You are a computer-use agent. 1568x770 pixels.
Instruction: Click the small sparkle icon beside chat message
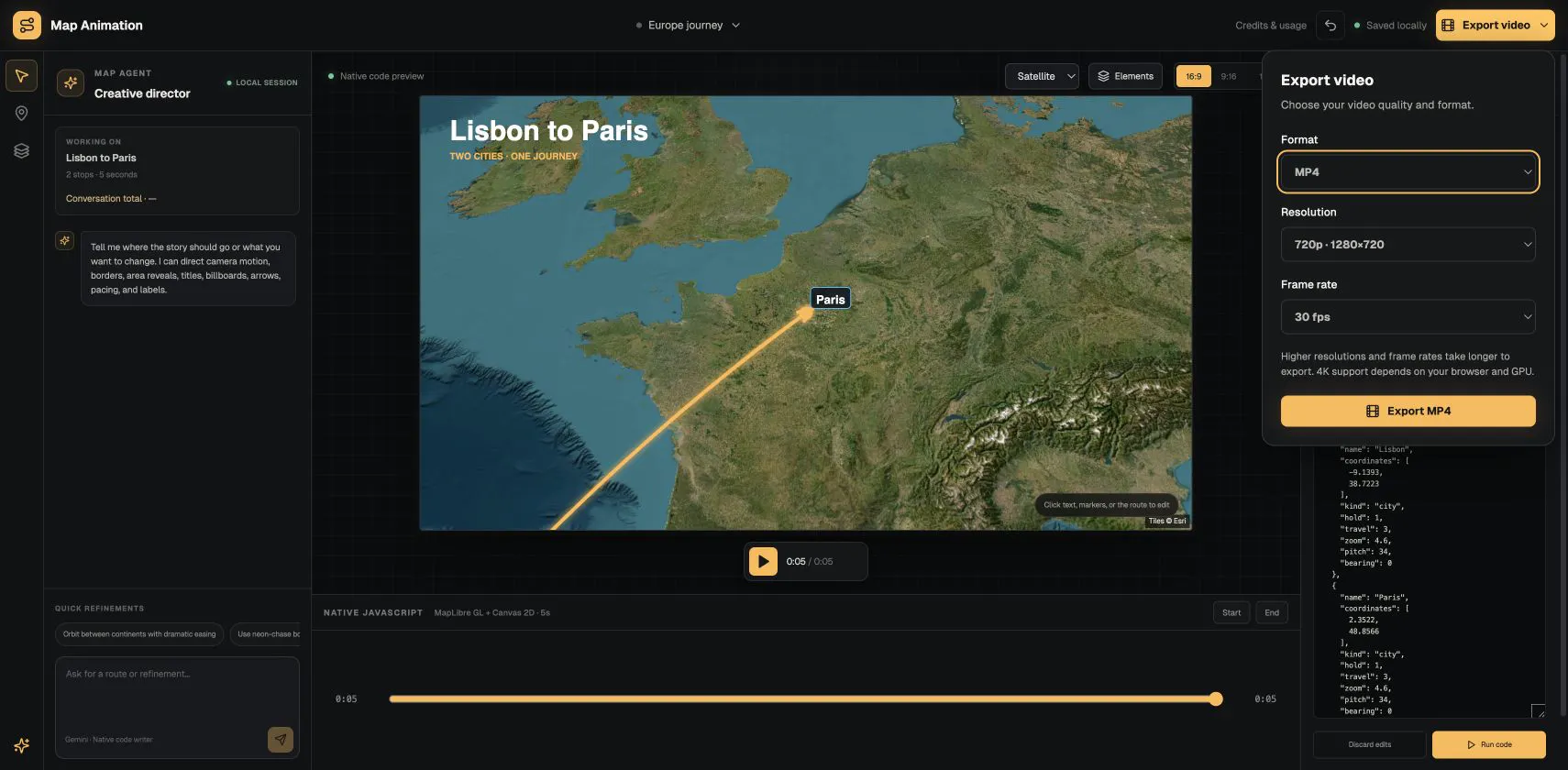tap(64, 240)
